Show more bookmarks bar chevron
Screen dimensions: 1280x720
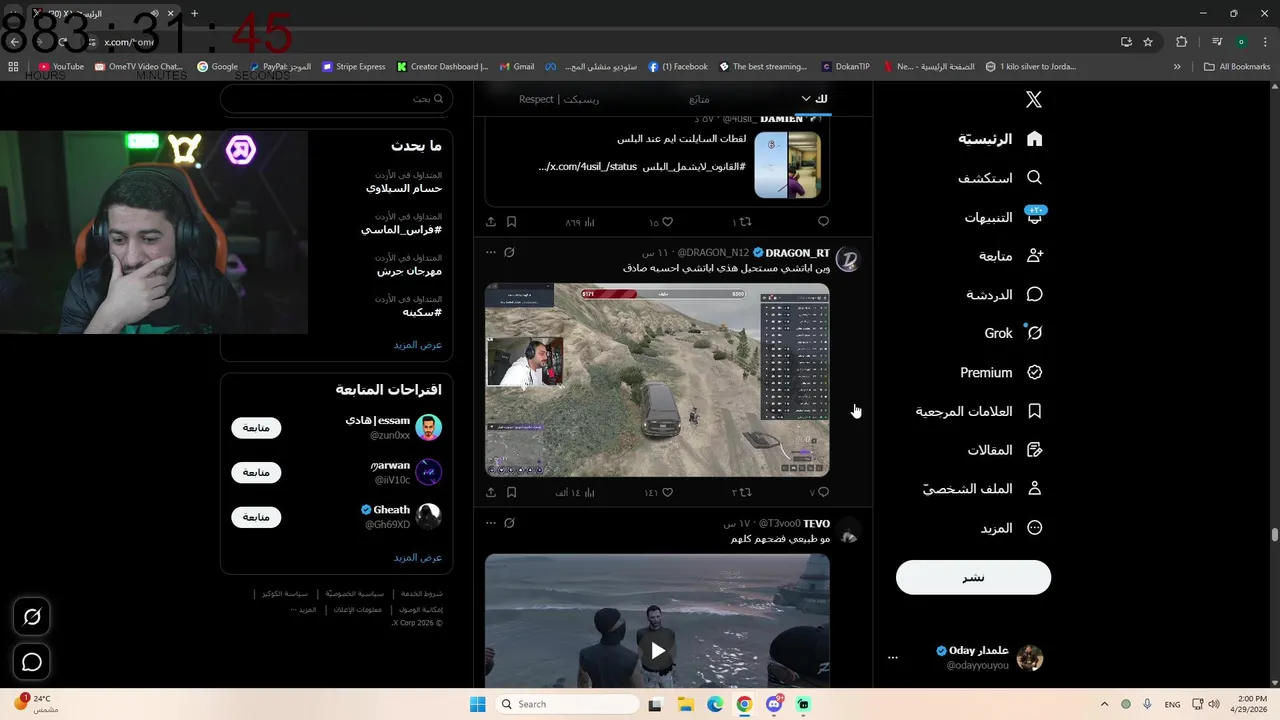tap(1177, 67)
